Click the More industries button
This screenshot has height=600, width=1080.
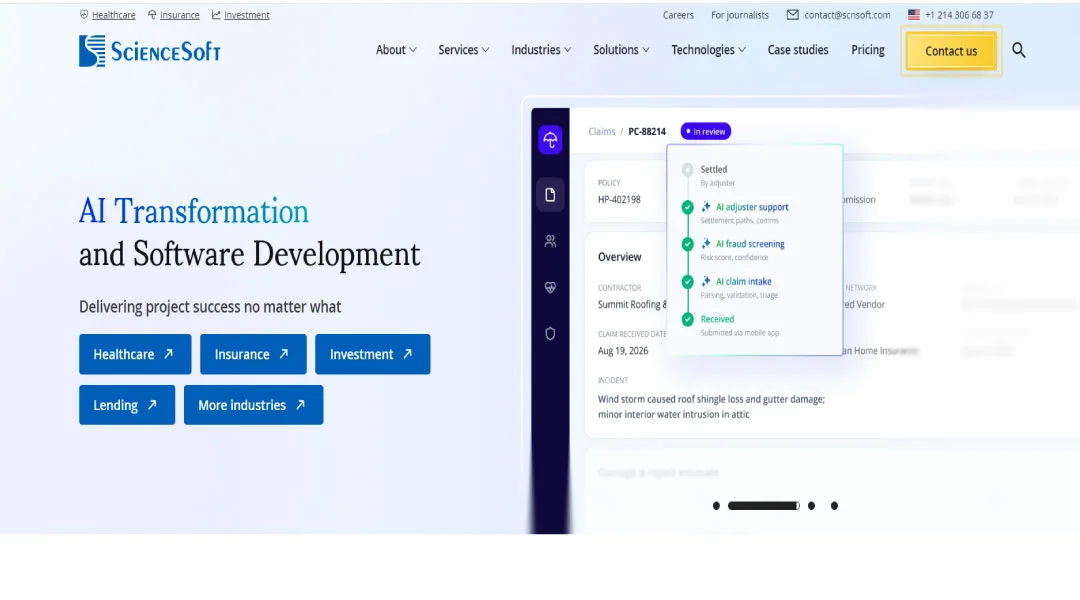[x=253, y=405]
